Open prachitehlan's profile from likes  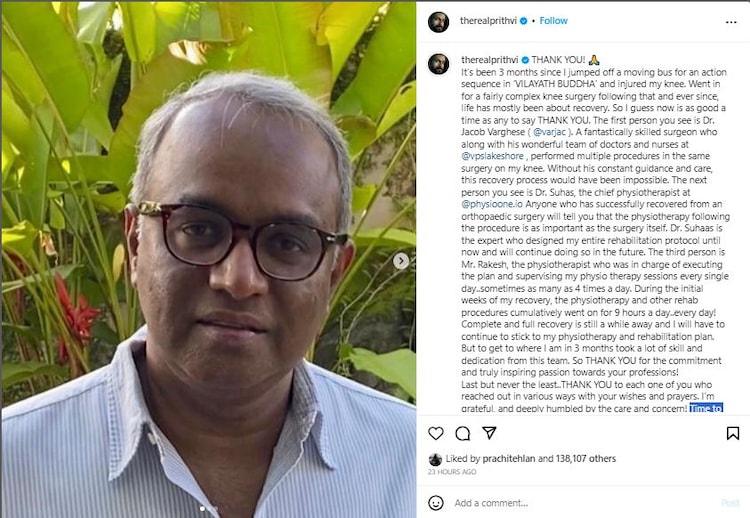508,458
